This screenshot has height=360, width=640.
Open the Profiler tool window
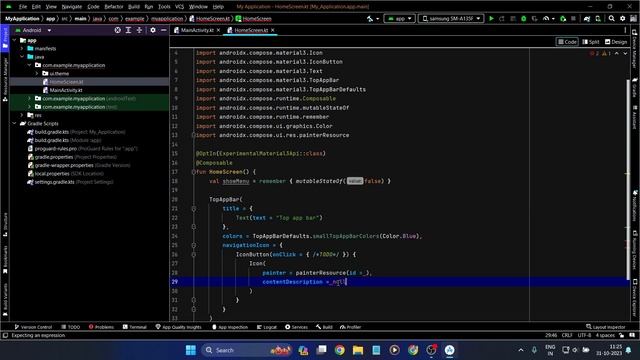pos(351,327)
